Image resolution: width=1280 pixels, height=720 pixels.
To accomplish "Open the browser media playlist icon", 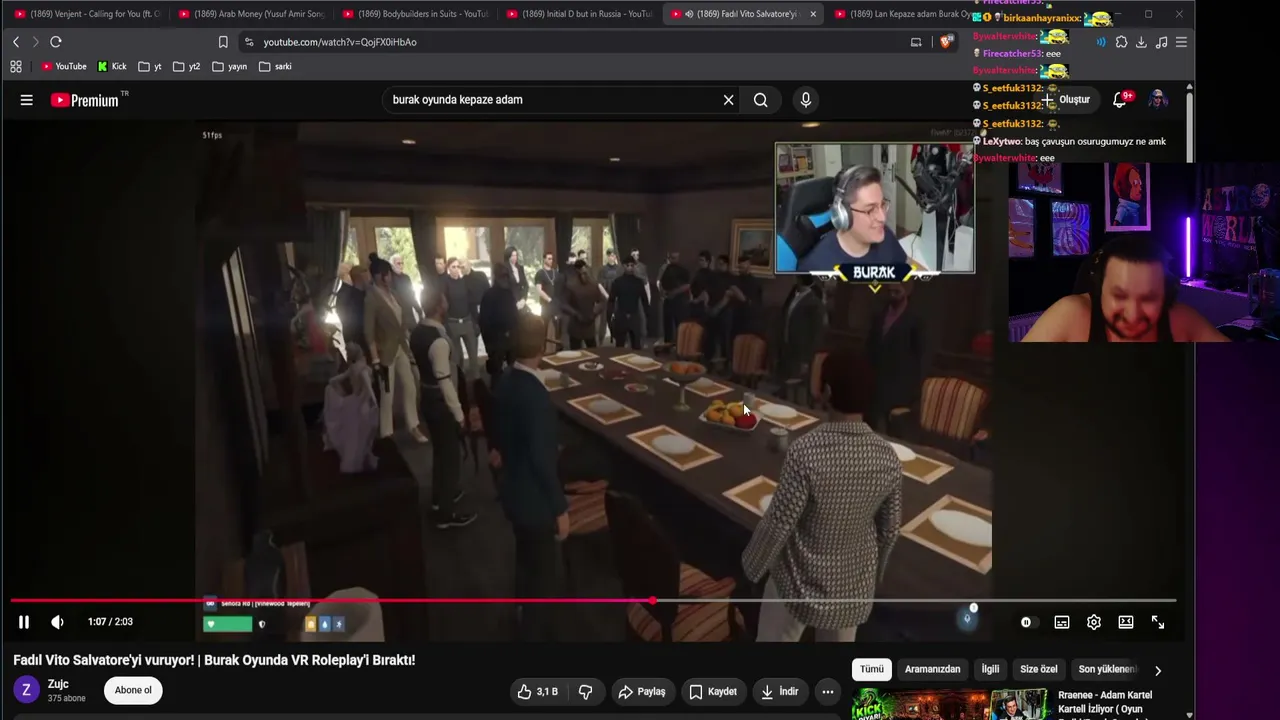I will click(x=1161, y=42).
